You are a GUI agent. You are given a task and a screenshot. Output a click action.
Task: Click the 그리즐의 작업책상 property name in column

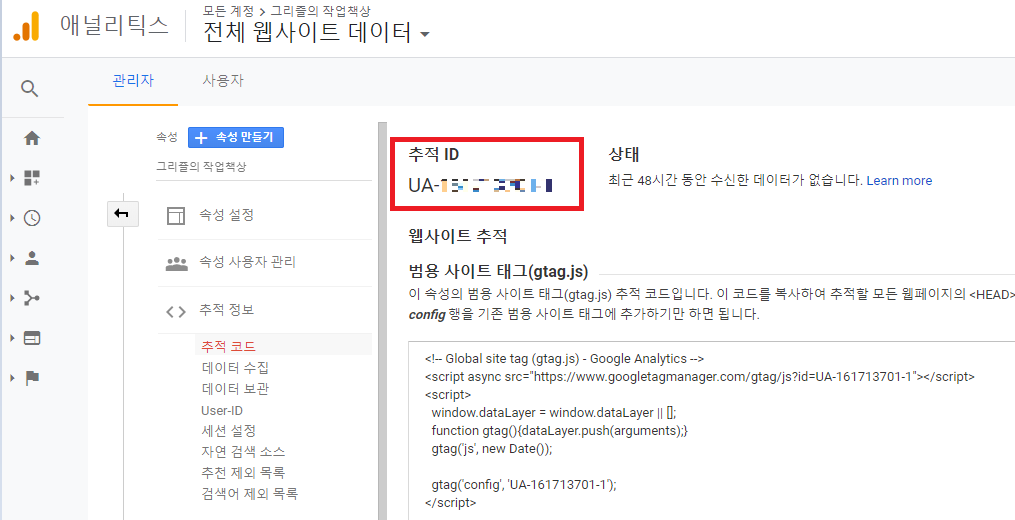(201, 166)
